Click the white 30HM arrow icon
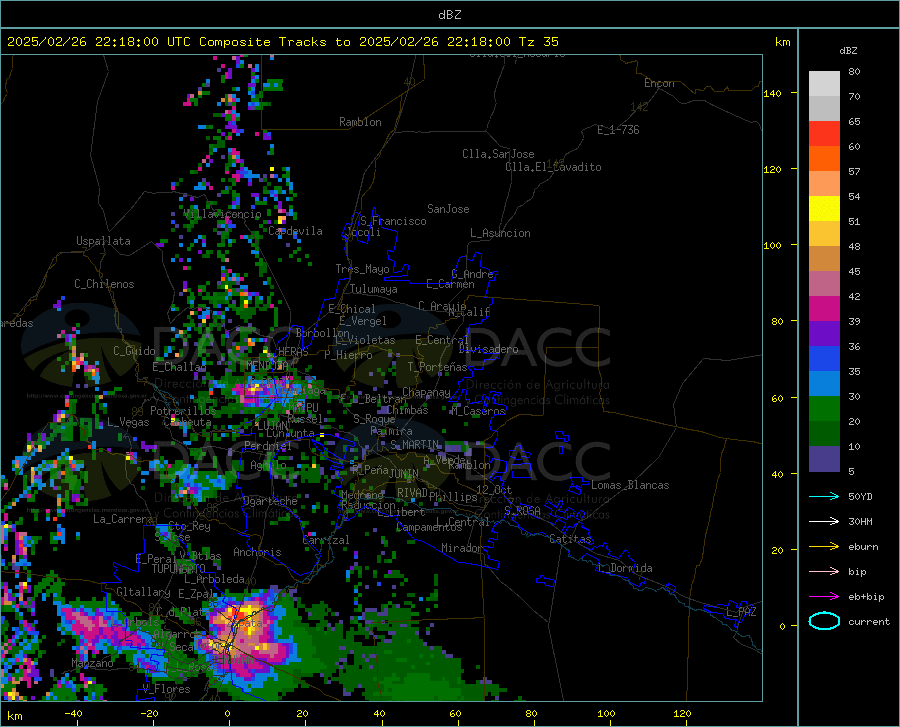The width and height of the screenshot is (900, 727). click(824, 522)
